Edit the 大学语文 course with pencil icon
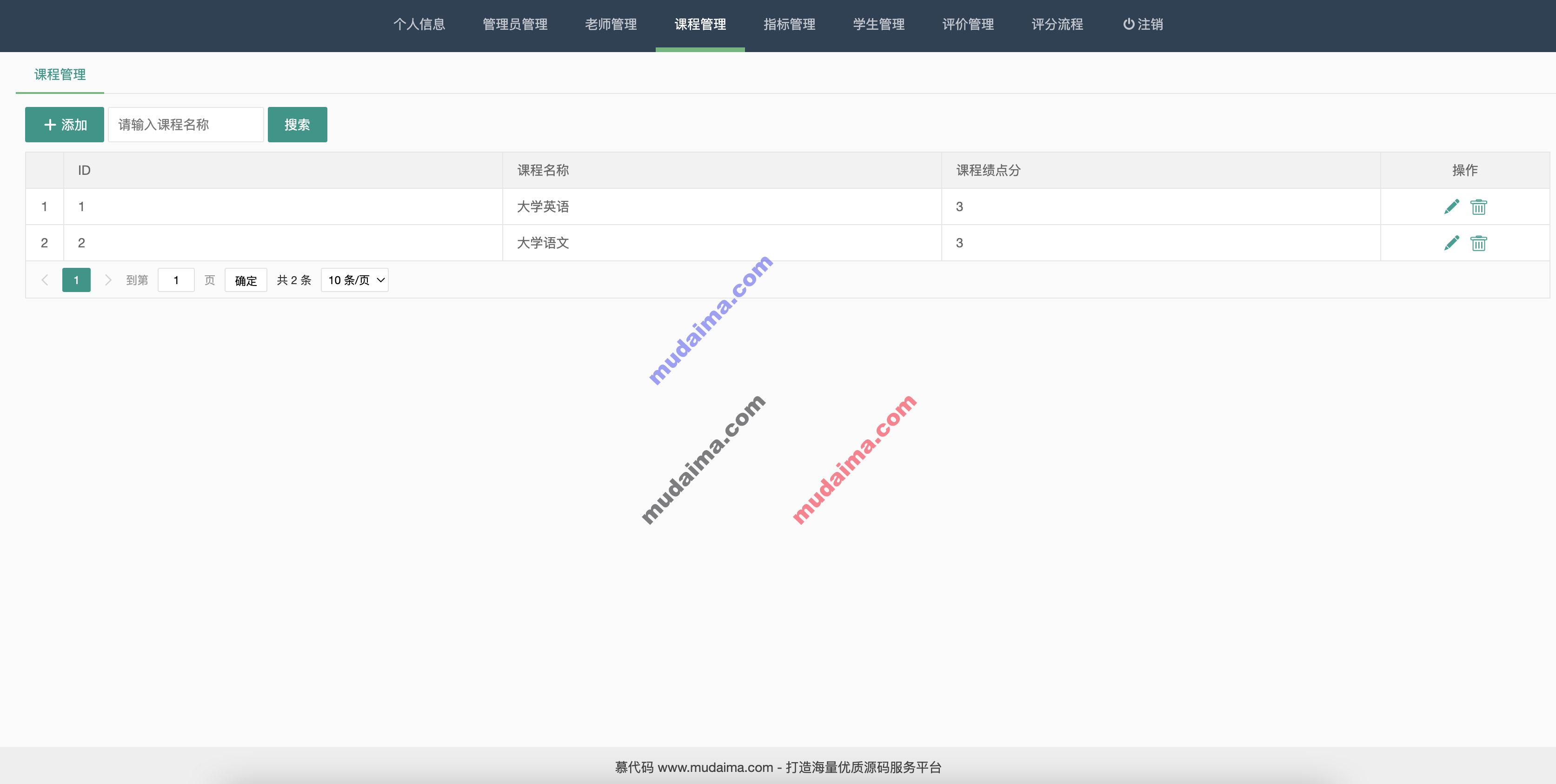This screenshot has height=784, width=1556. click(x=1451, y=243)
